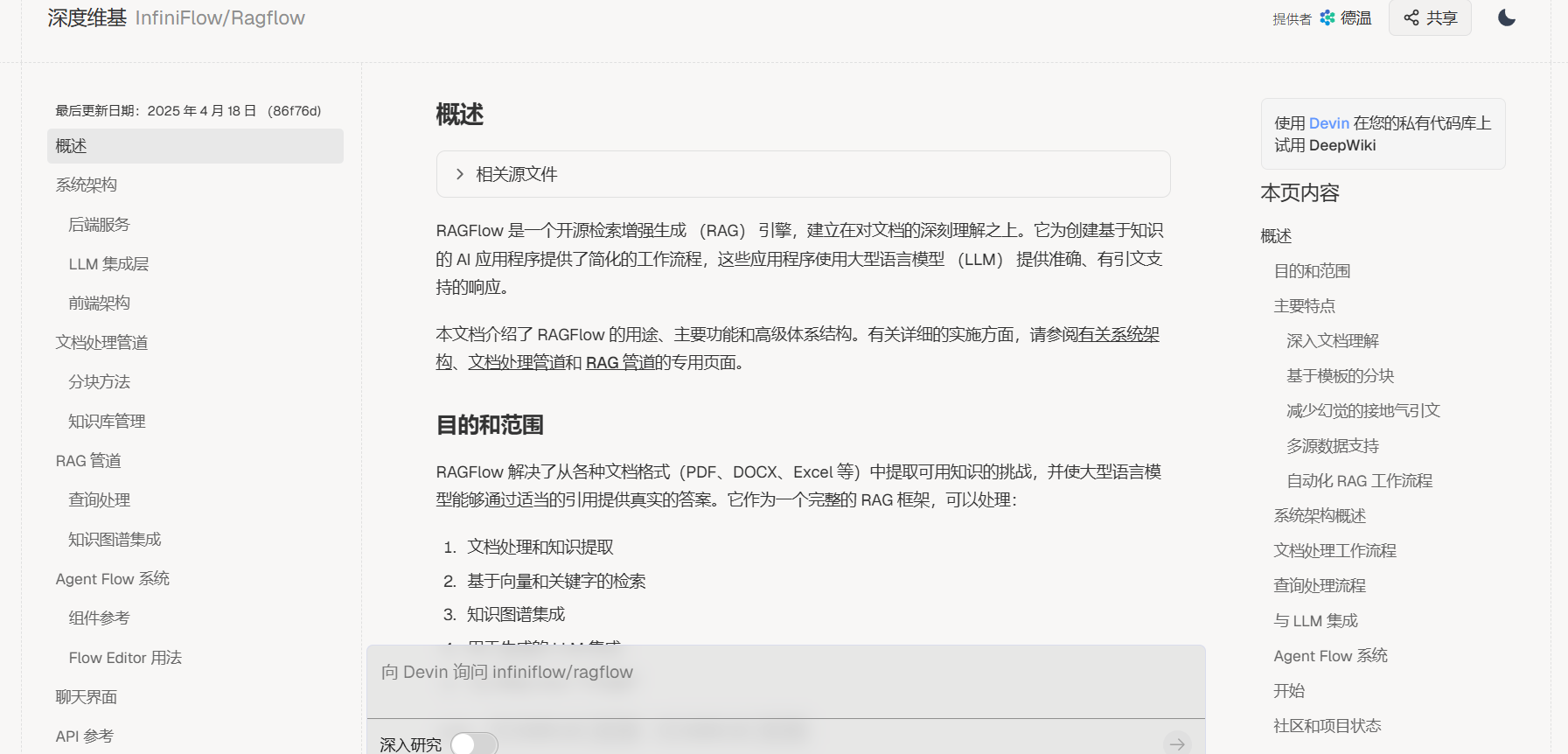Jump to 深入文档理解 in page contents

pos(1333,340)
